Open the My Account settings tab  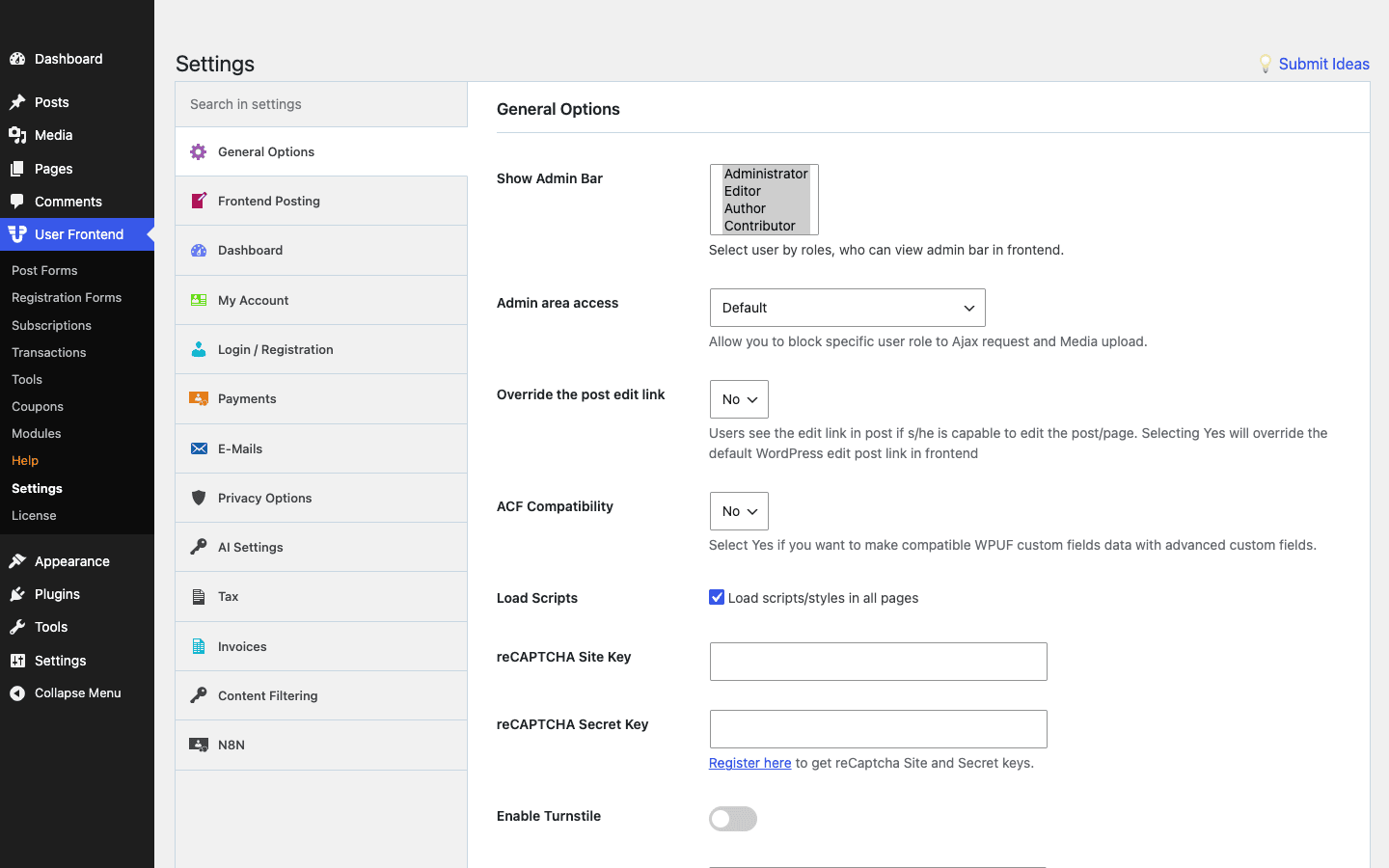pyautogui.click(x=321, y=300)
